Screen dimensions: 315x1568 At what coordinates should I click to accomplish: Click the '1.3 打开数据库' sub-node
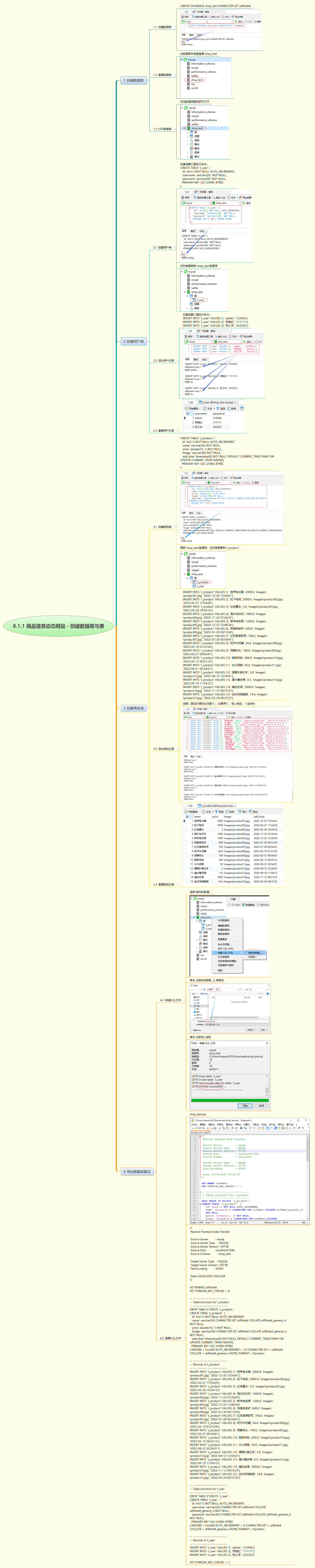click(x=162, y=129)
